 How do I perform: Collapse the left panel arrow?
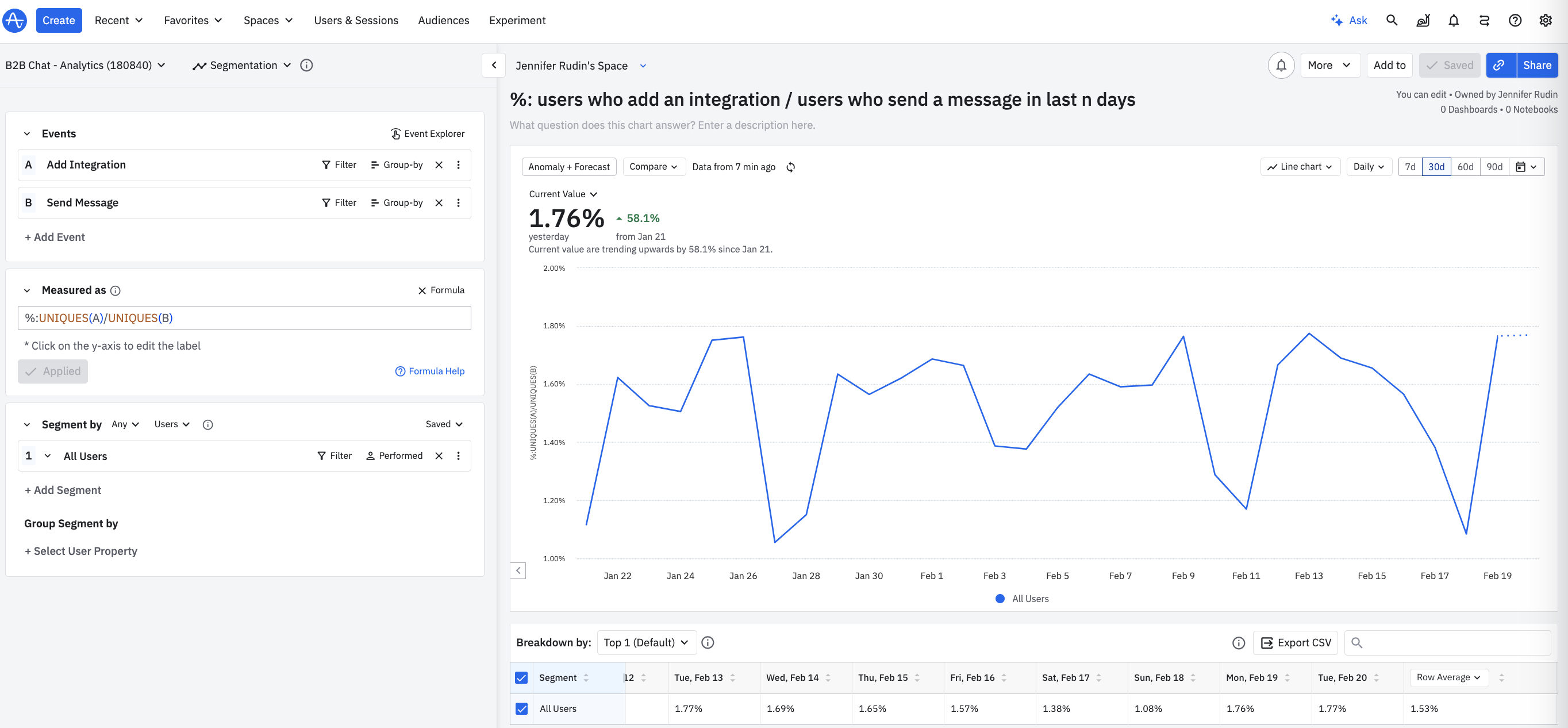coord(494,65)
